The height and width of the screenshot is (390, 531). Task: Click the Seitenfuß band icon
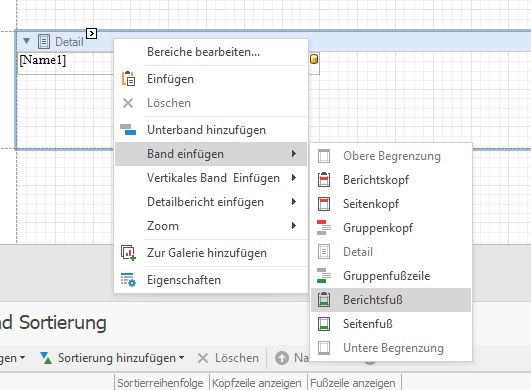tap(324, 324)
